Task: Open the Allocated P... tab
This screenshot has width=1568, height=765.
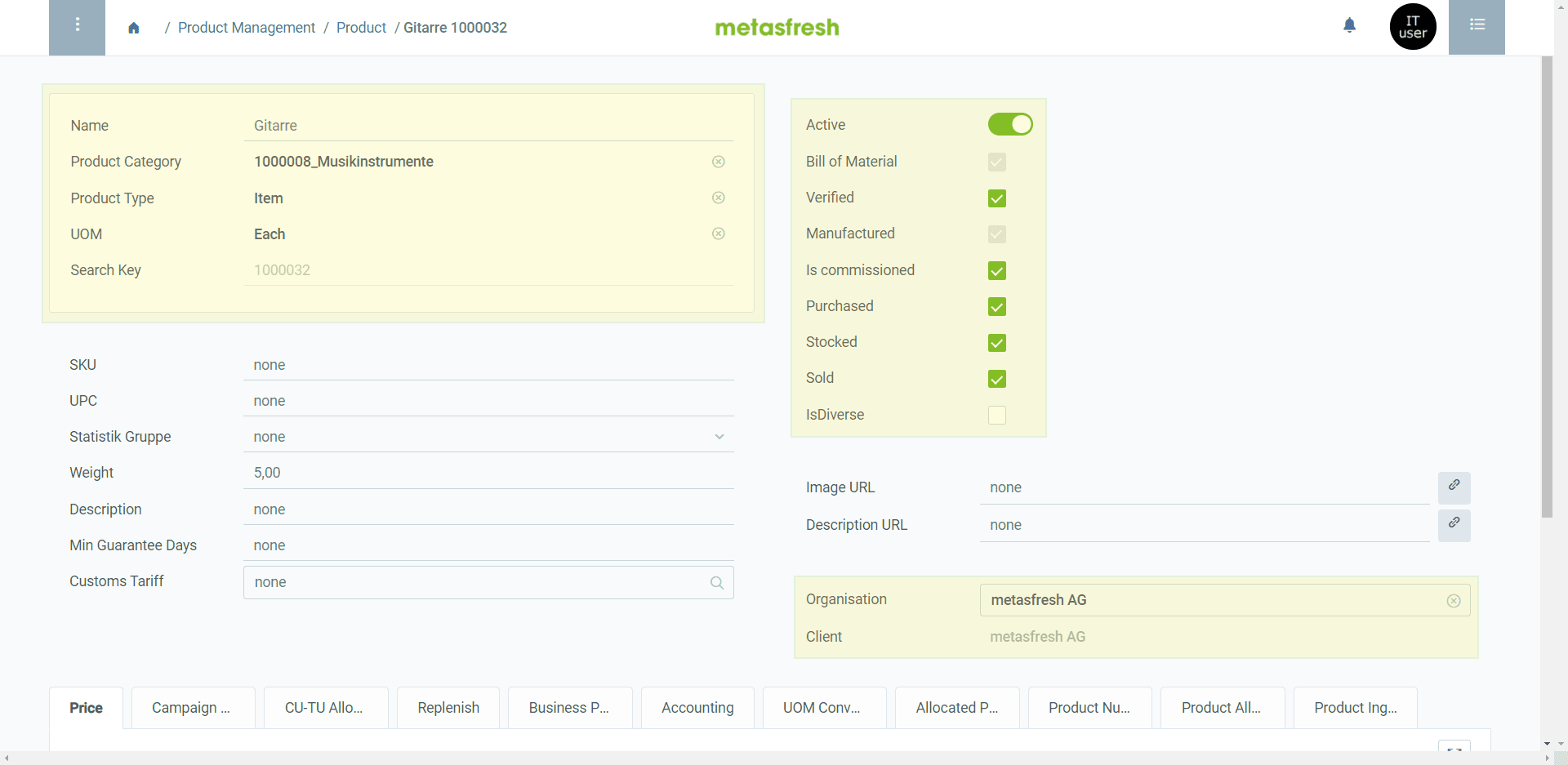Action: (957, 708)
